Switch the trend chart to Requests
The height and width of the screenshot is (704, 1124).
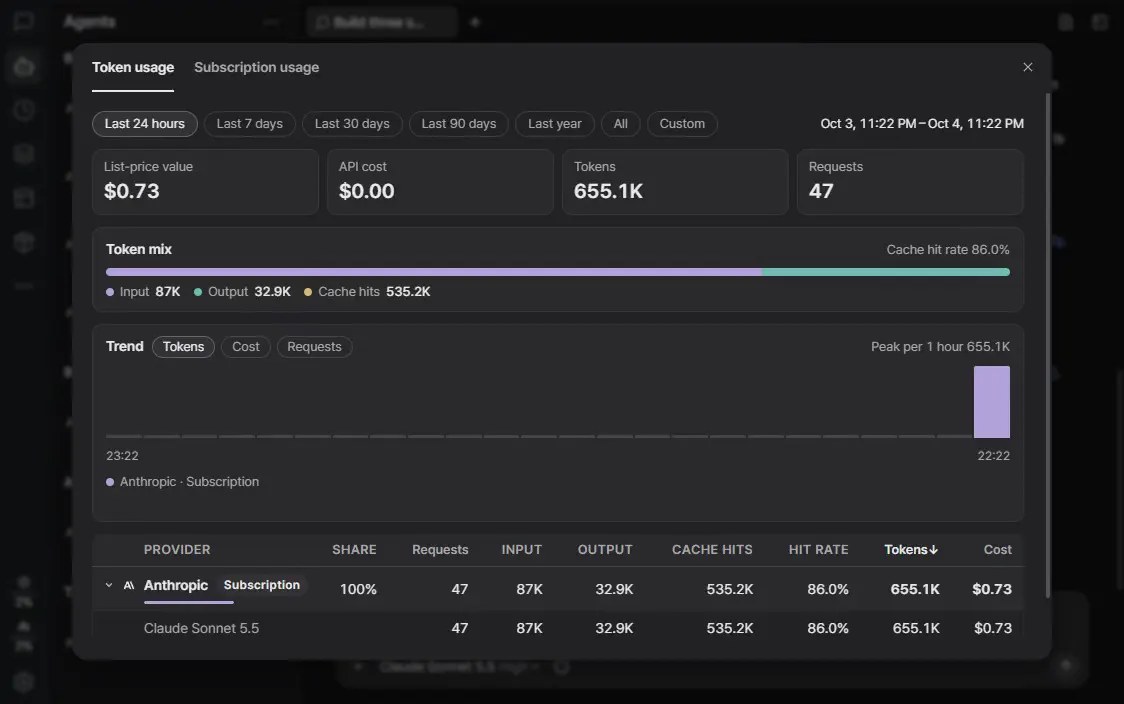(314, 346)
